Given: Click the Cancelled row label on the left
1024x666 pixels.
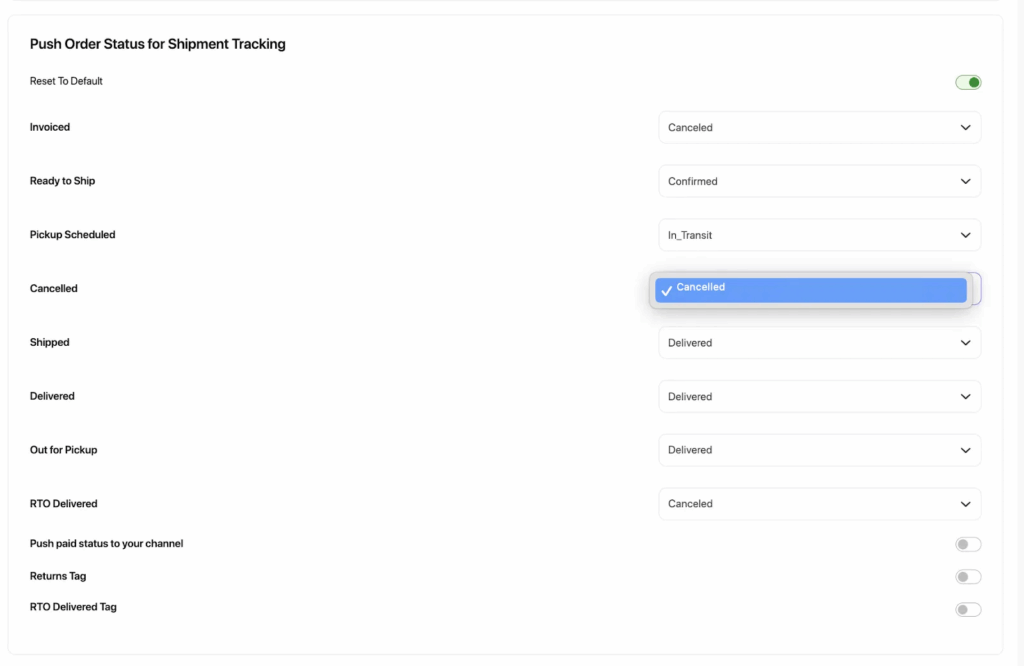Looking at the screenshot, I should point(54,289).
